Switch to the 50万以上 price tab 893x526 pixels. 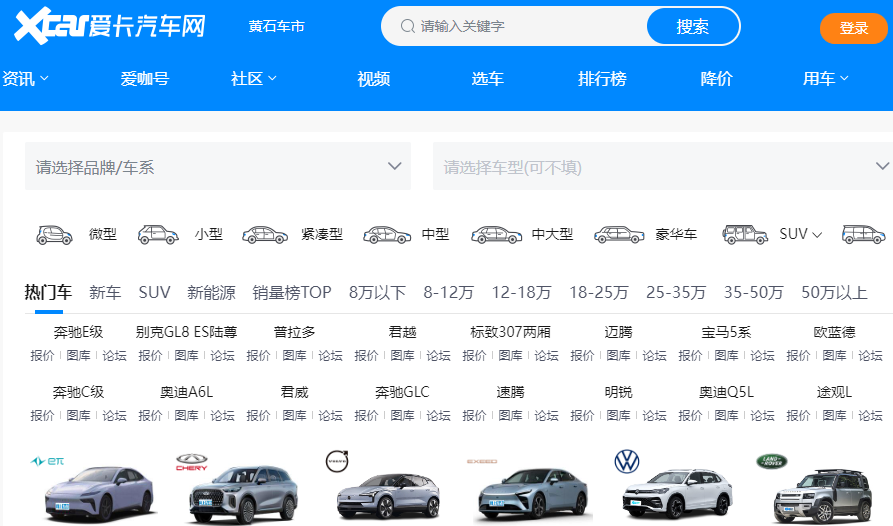(834, 293)
